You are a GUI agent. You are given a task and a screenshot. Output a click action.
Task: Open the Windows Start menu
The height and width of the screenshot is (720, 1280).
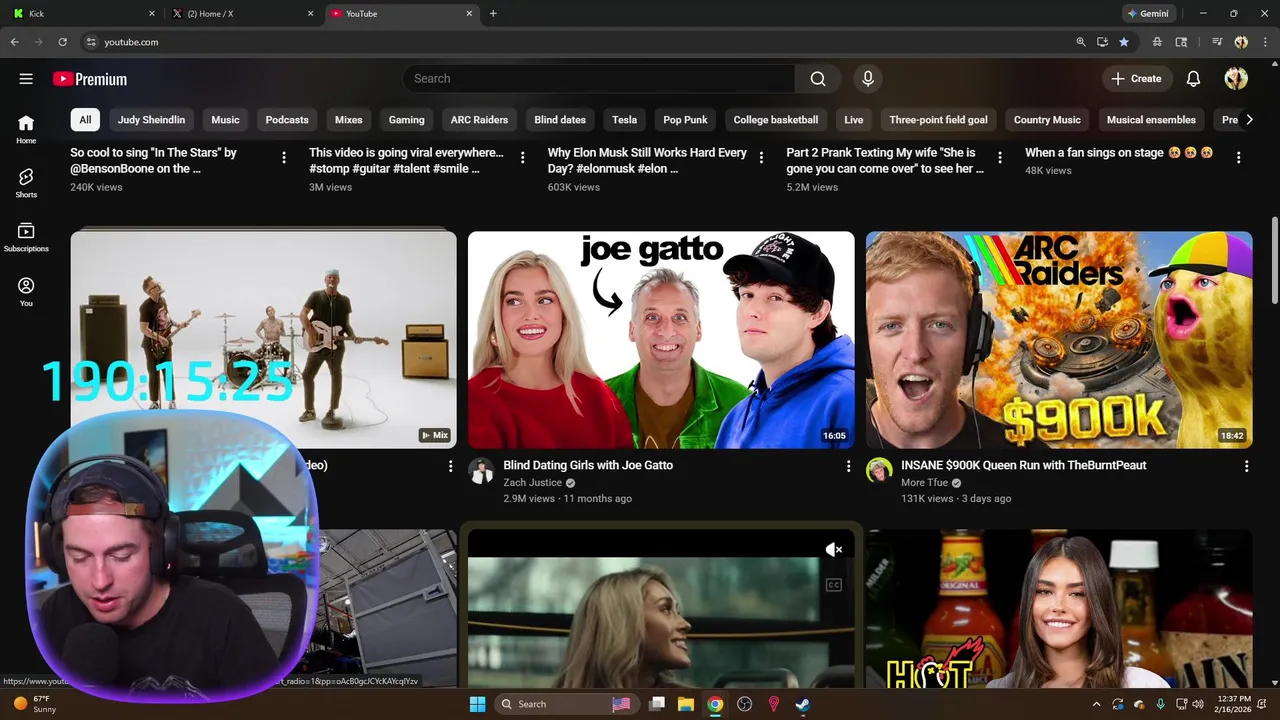pos(478,704)
